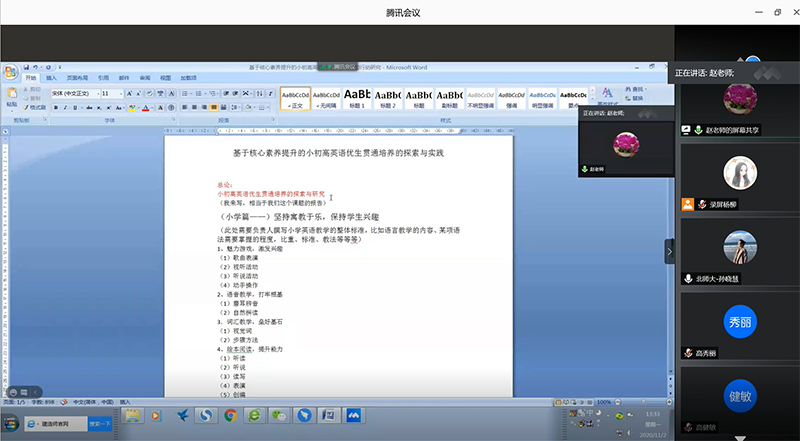This screenshot has height=441, width=800.
Task: Collapse the participant video side panel
Action: [669, 254]
